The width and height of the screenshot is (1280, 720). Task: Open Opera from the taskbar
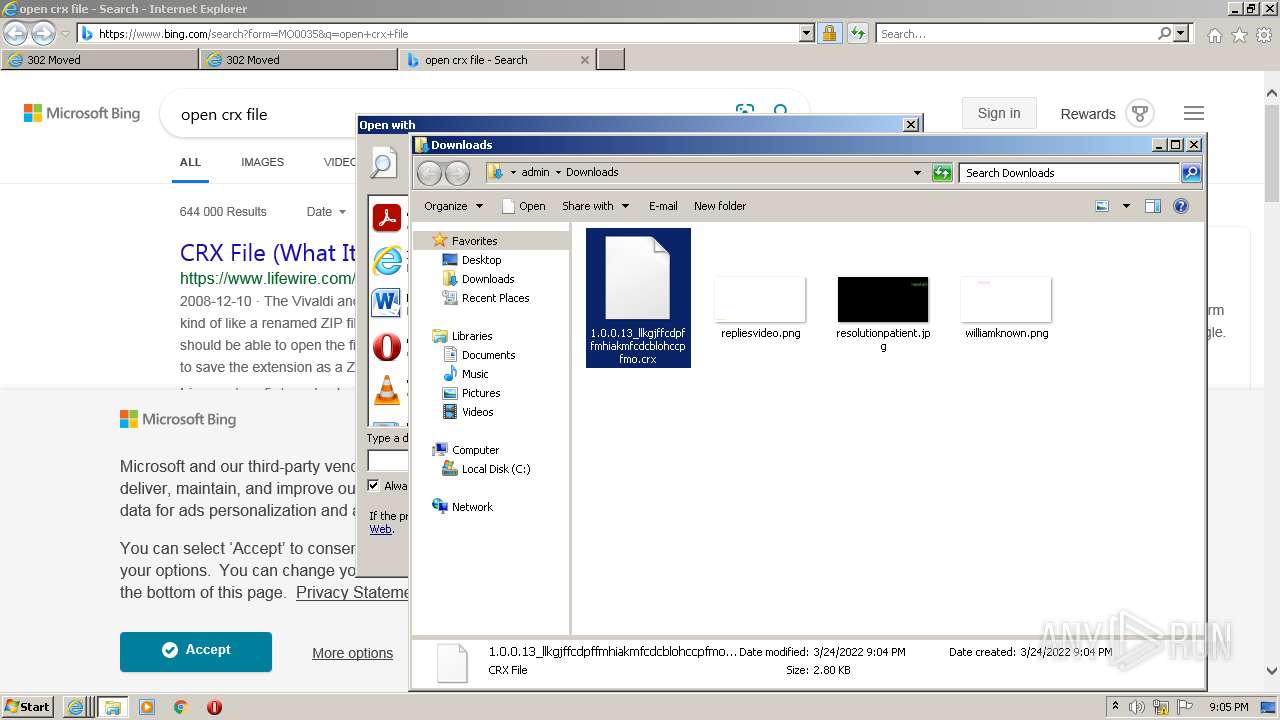[214, 707]
